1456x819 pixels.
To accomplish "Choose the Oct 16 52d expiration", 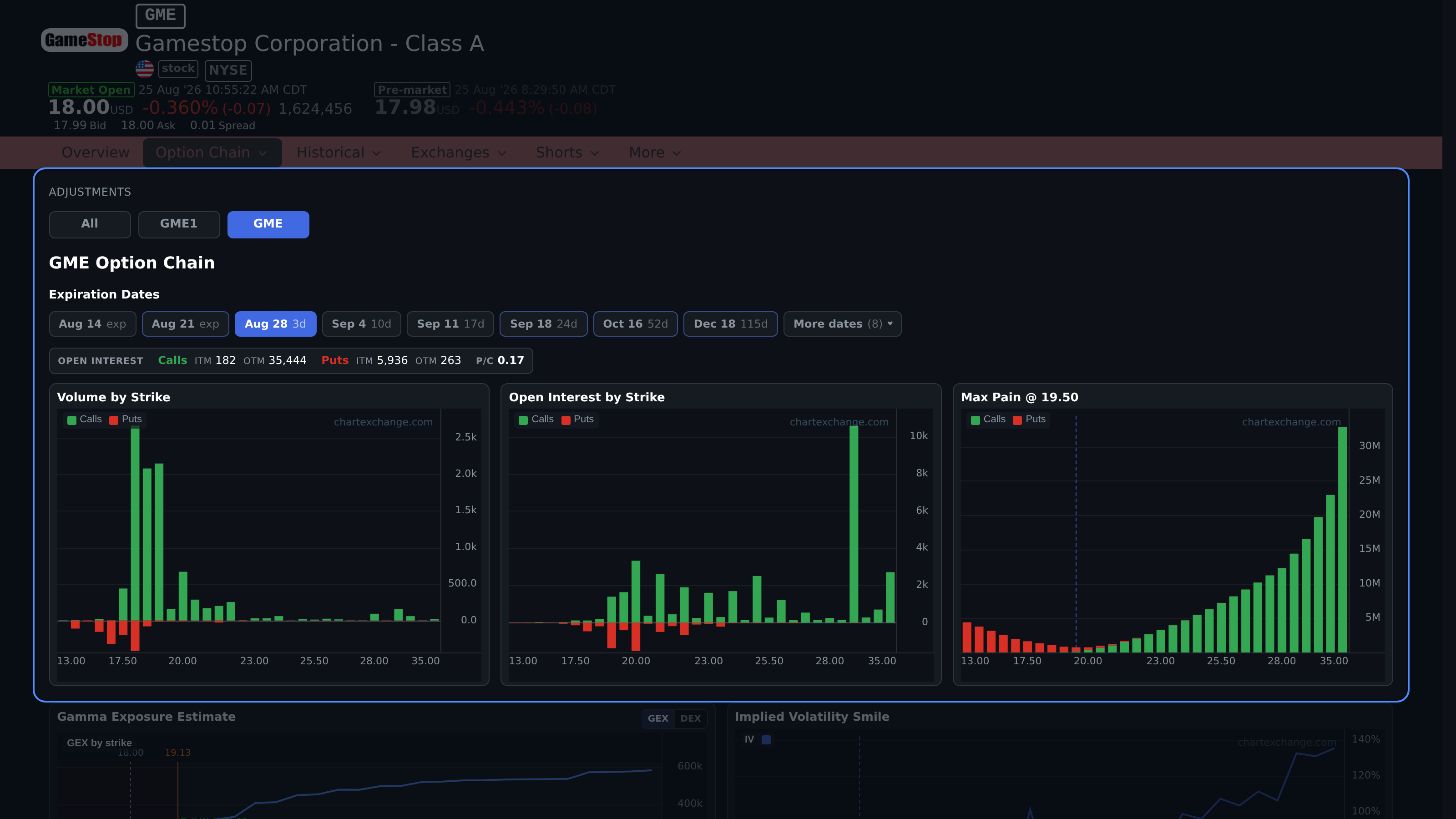I will pyautogui.click(x=635, y=324).
